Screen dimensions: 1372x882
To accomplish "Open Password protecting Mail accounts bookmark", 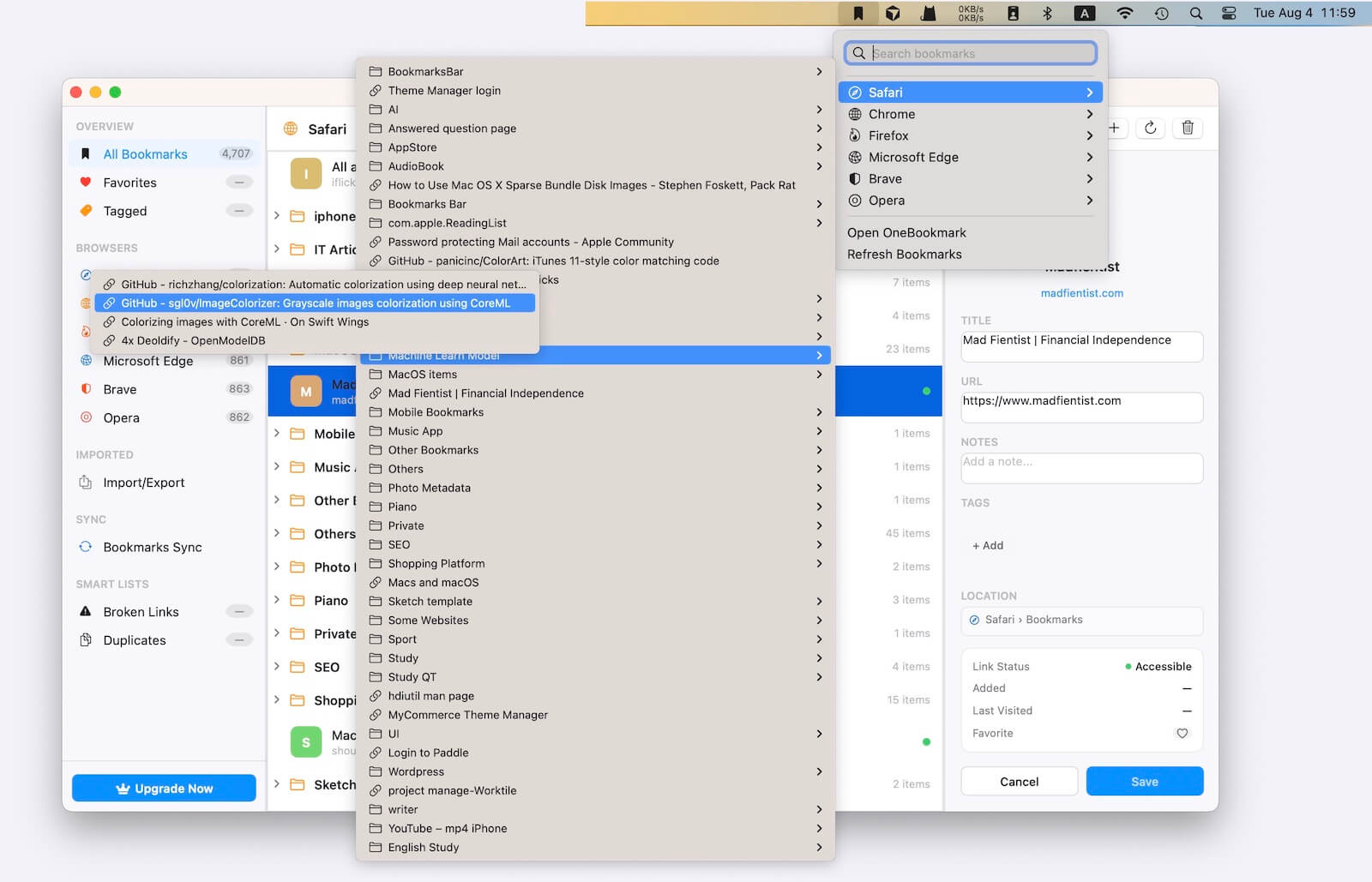I will 595,242.
